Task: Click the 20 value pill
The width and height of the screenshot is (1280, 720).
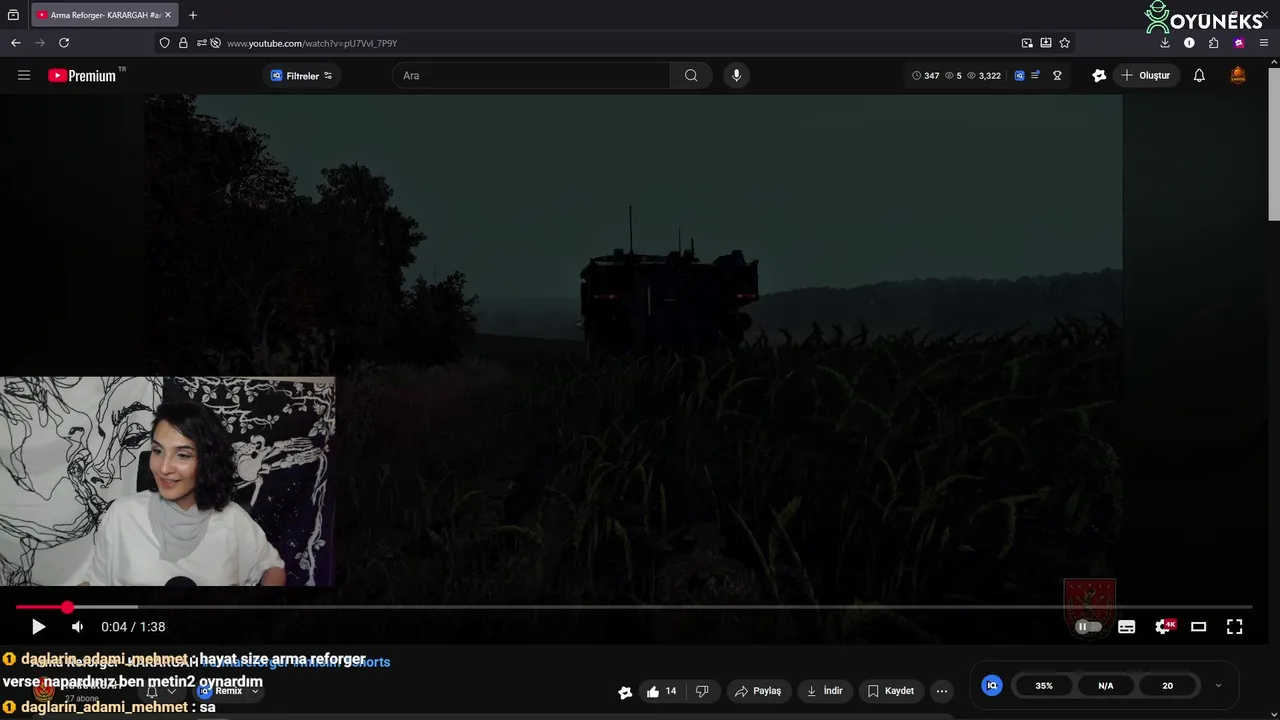Action: click(1167, 686)
